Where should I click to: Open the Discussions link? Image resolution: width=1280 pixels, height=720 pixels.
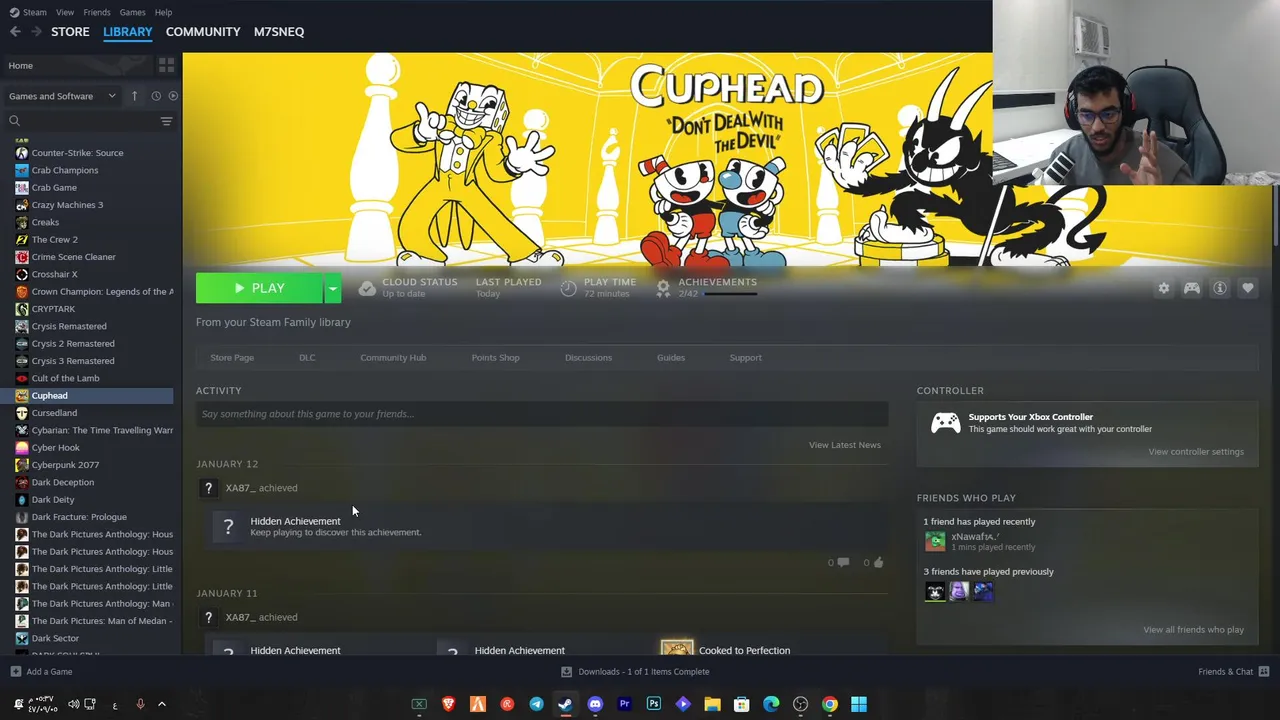(x=588, y=357)
